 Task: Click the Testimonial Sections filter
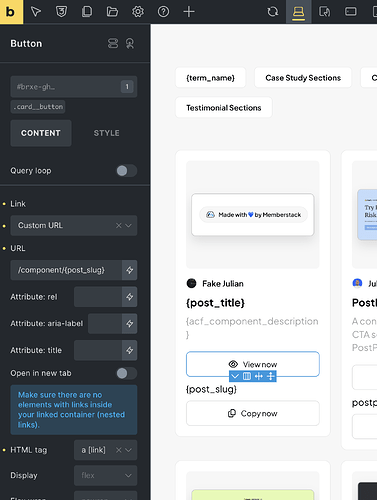(224, 108)
